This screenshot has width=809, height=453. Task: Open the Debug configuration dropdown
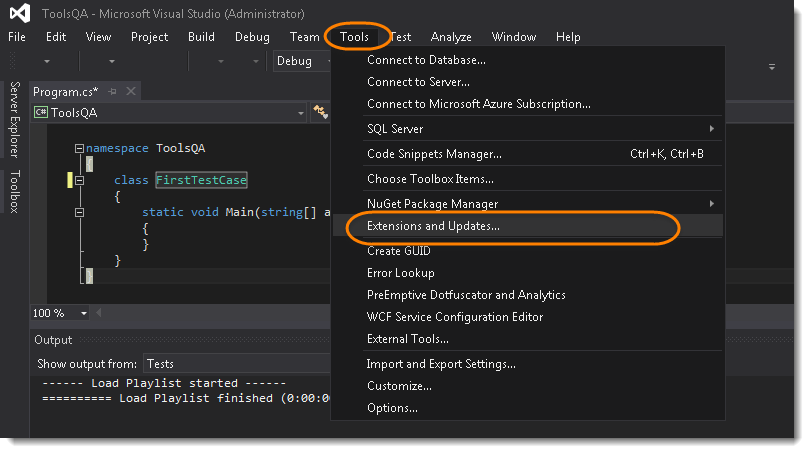click(301, 61)
